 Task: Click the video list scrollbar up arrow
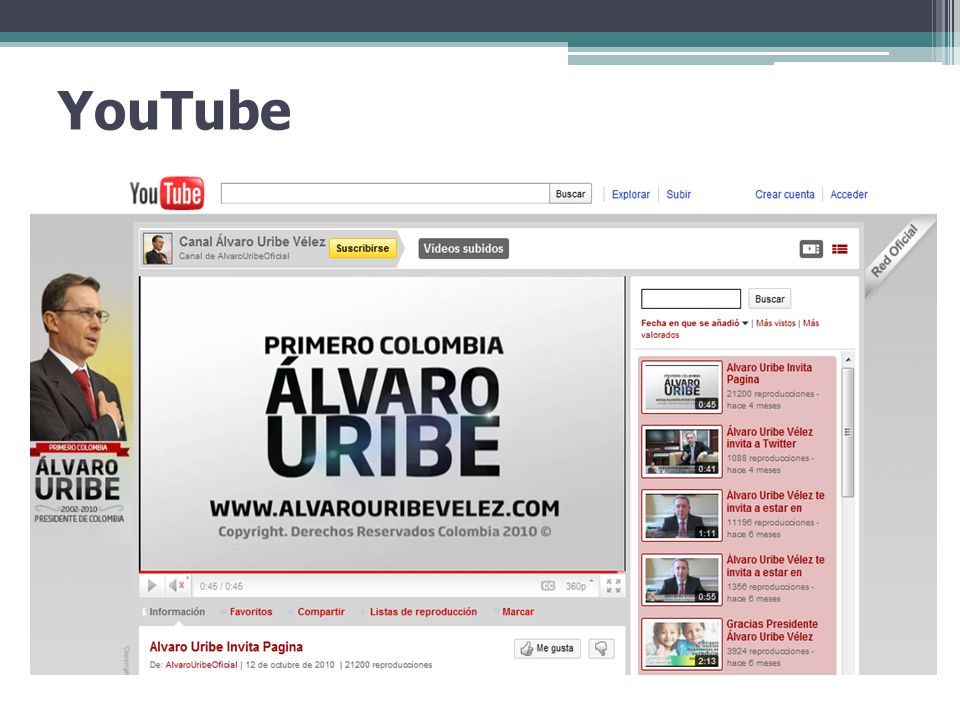848,360
